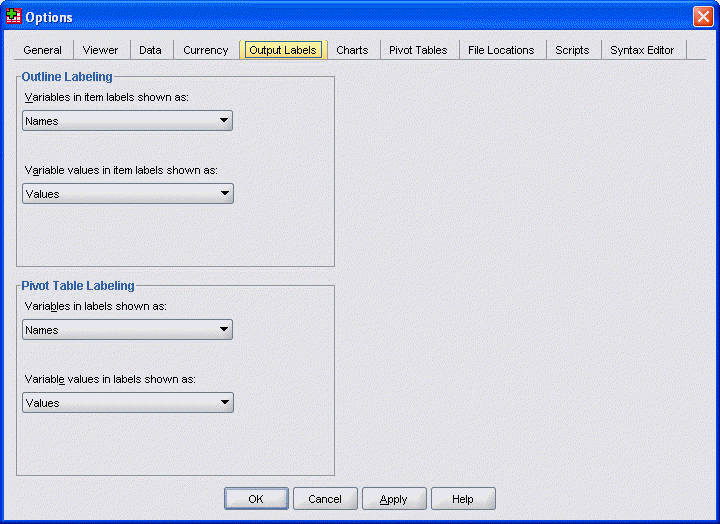The width and height of the screenshot is (720, 524).
Task: Click the Pivot Table Labeling group heading
Action: (78, 286)
